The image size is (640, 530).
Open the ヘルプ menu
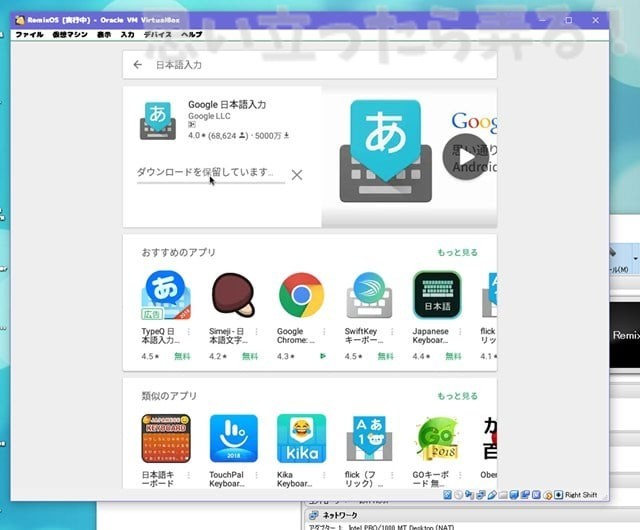pyautogui.click(x=191, y=35)
